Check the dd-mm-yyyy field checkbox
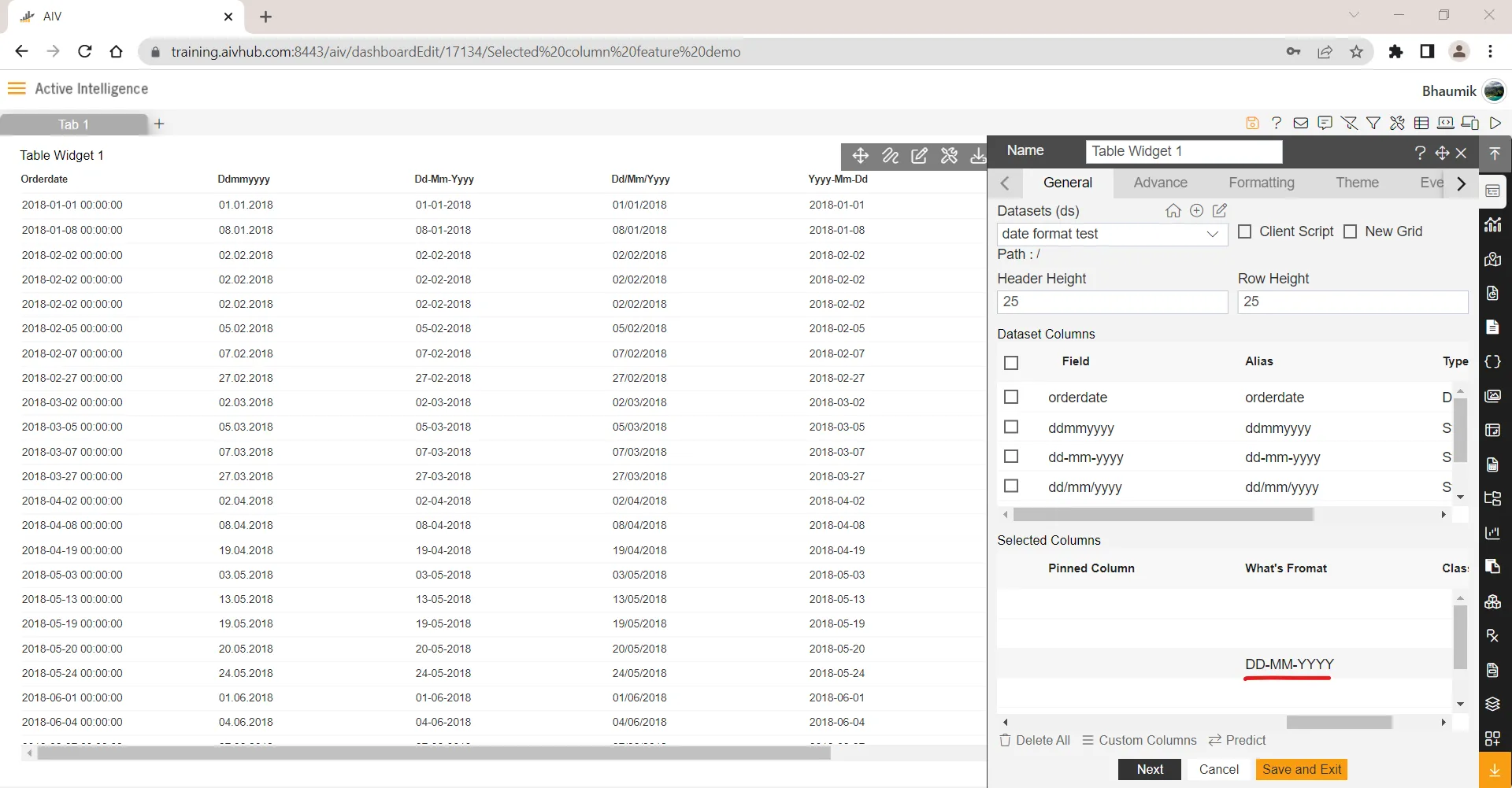 [1012, 457]
